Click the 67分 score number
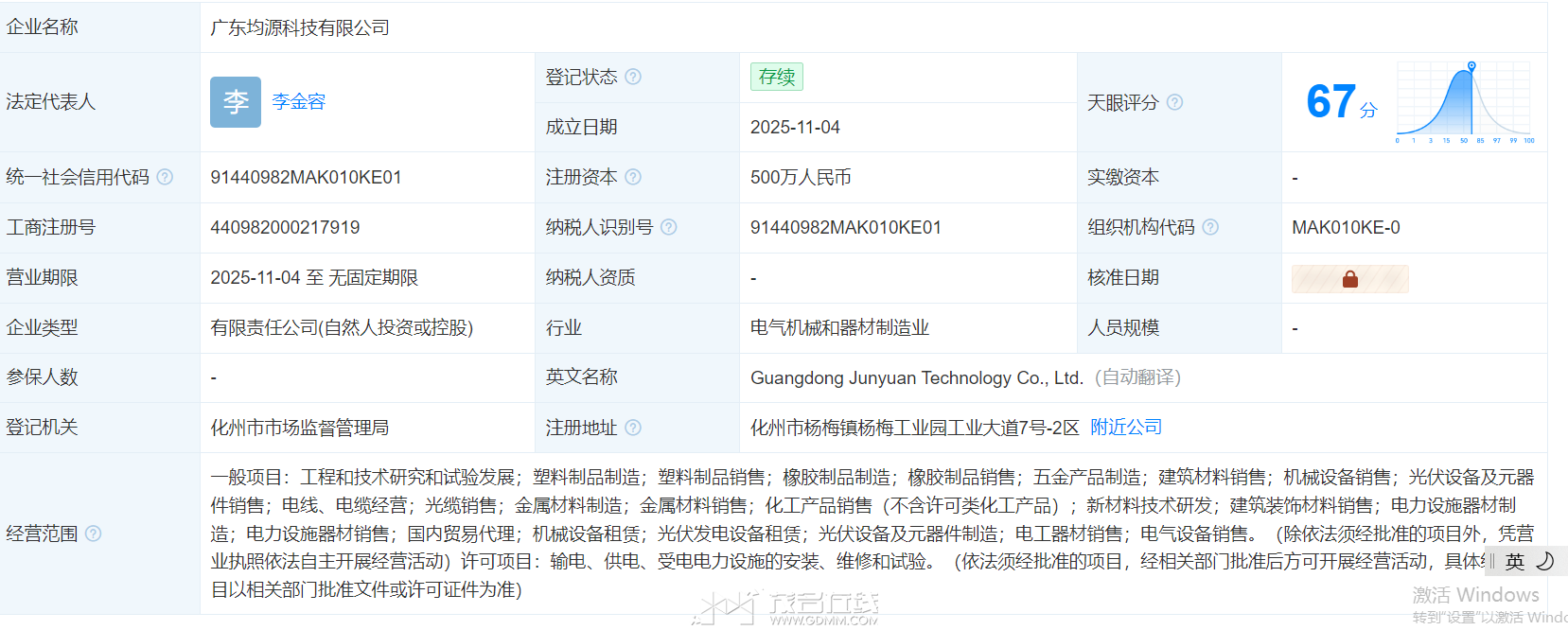Screen dimensions: 1568x630 point(1332,102)
